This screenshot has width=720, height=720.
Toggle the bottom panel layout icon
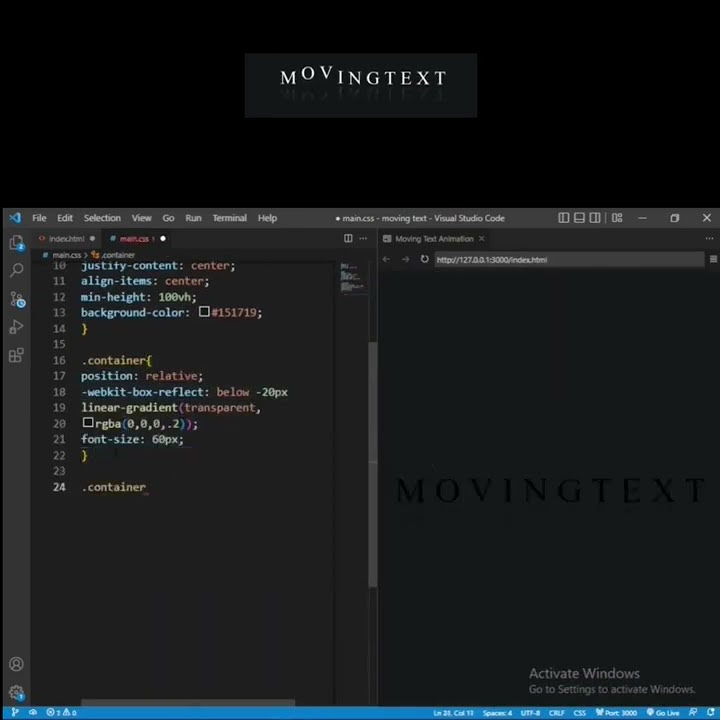579,218
